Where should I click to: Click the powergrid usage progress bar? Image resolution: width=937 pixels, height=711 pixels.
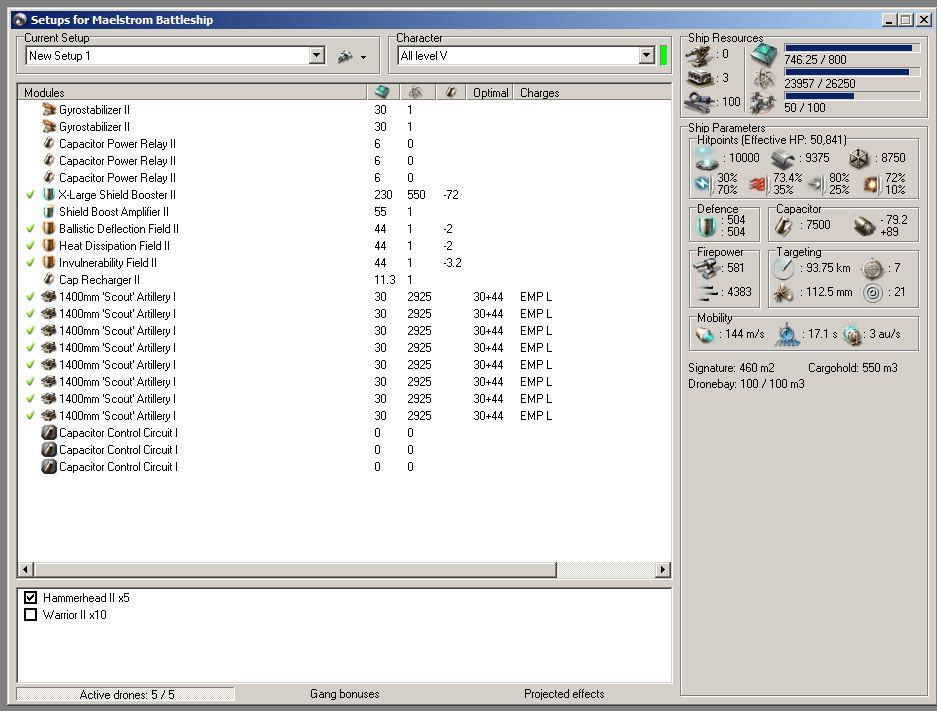coord(852,72)
